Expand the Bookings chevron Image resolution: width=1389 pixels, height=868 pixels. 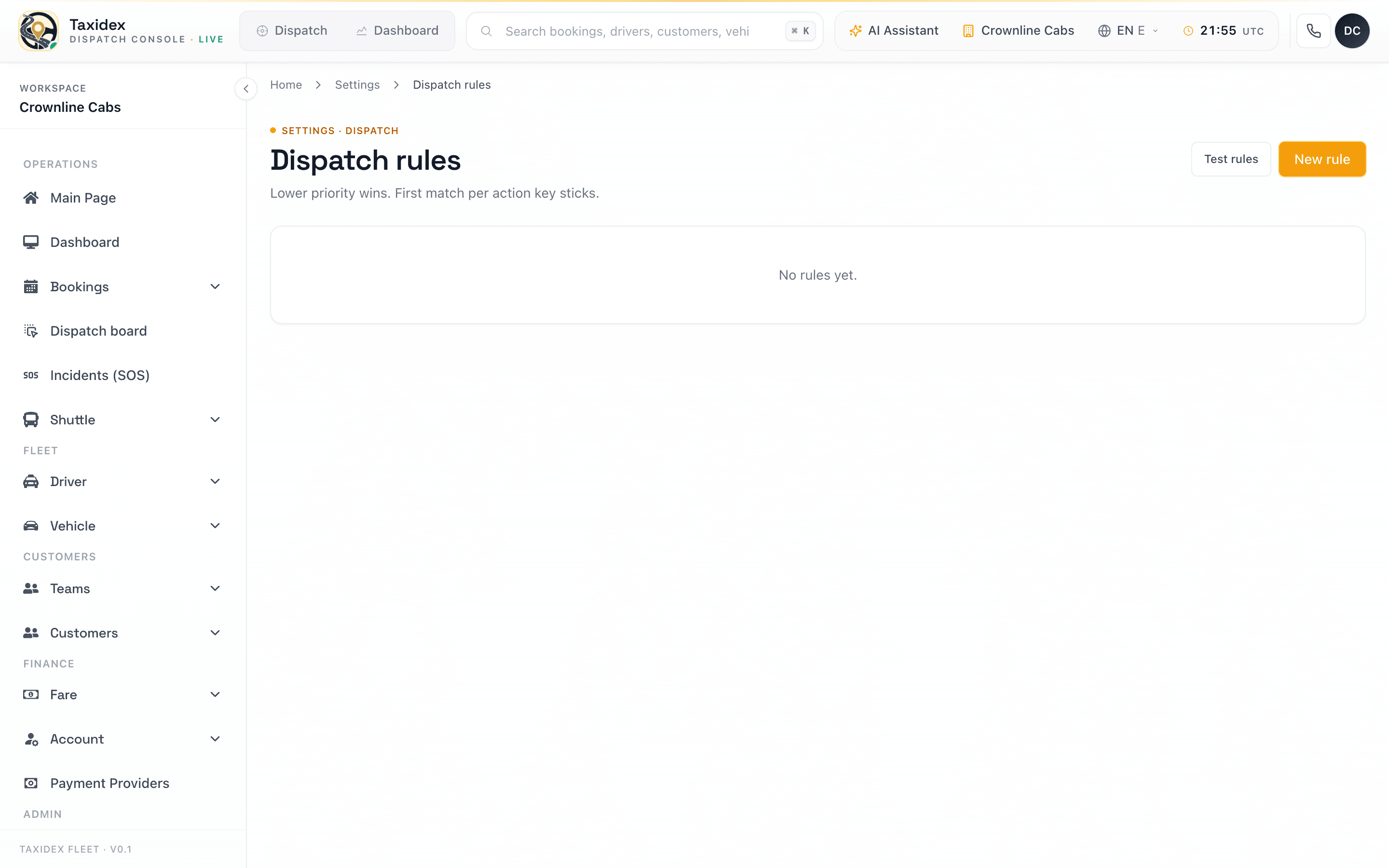[x=215, y=286]
